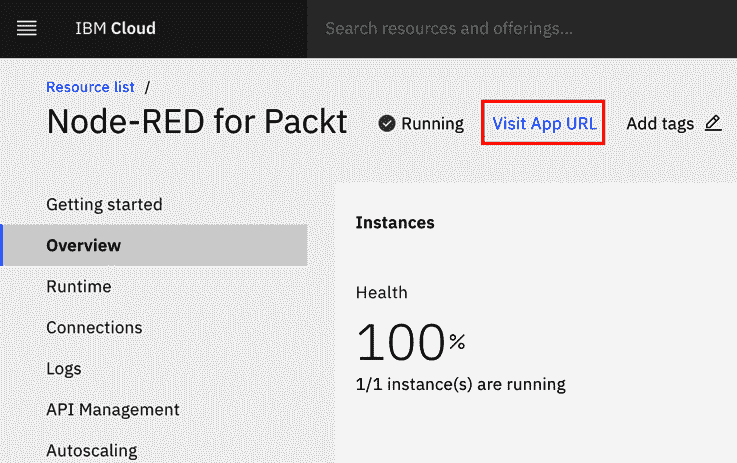Open the Resource list breadcrumb link
737x463 pixels.
tap(90, 87)
